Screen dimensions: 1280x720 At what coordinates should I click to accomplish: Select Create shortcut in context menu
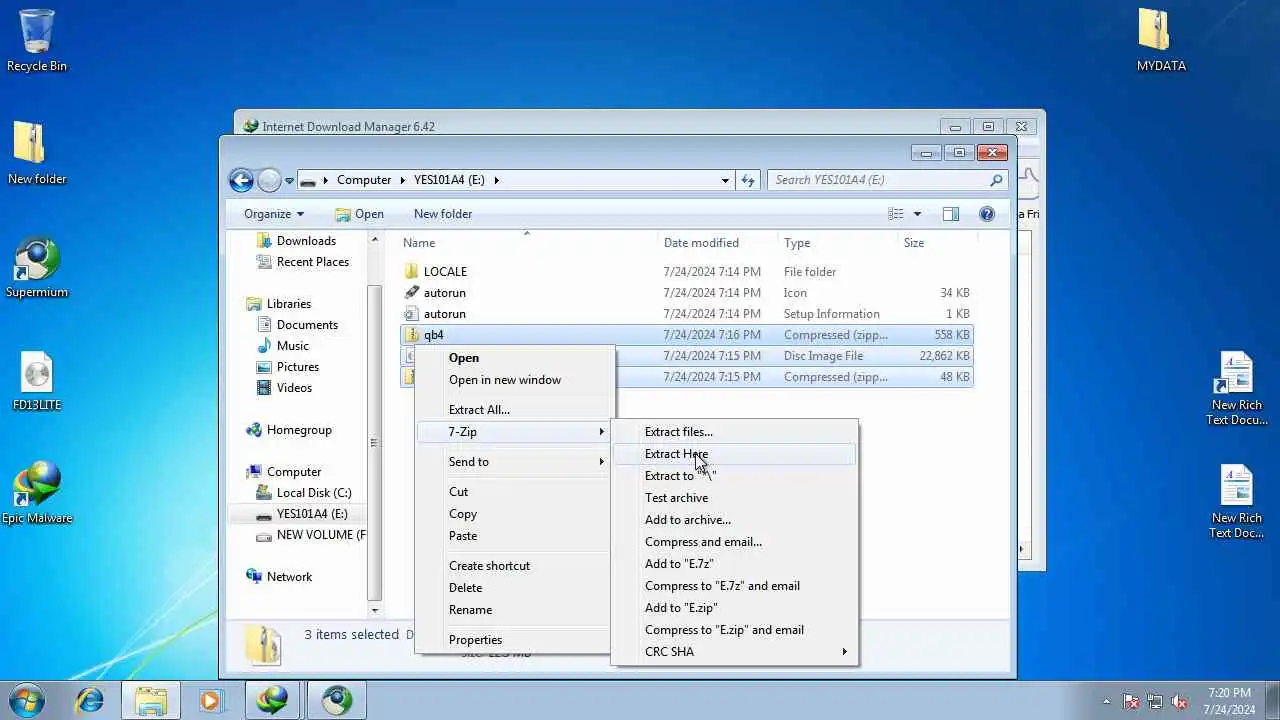[515, 566]
